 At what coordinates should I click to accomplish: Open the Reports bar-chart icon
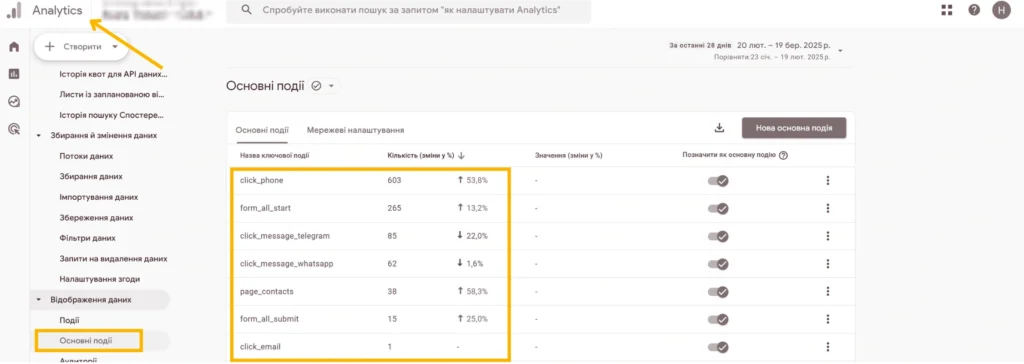coord(14,74)
